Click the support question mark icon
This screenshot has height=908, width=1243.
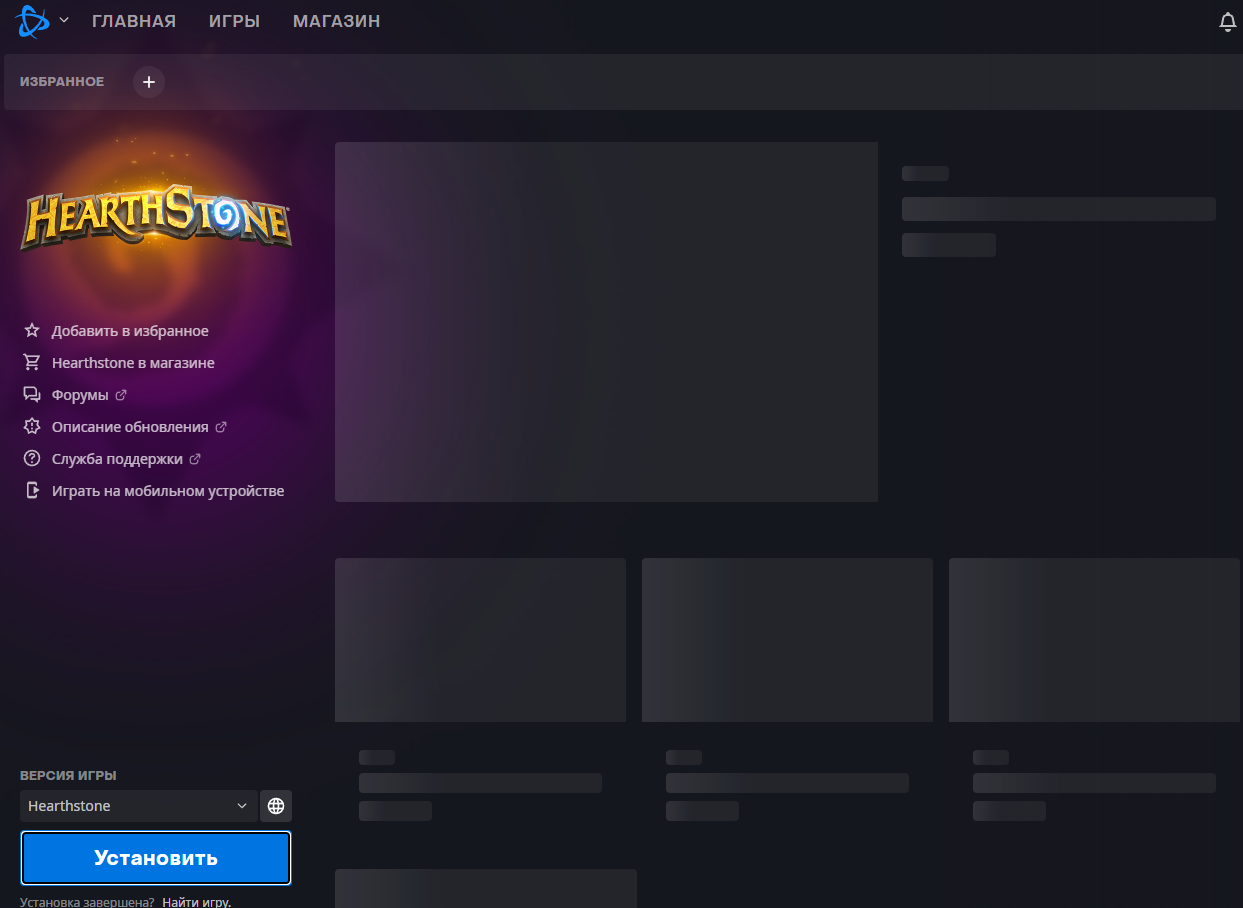point(32,458)
